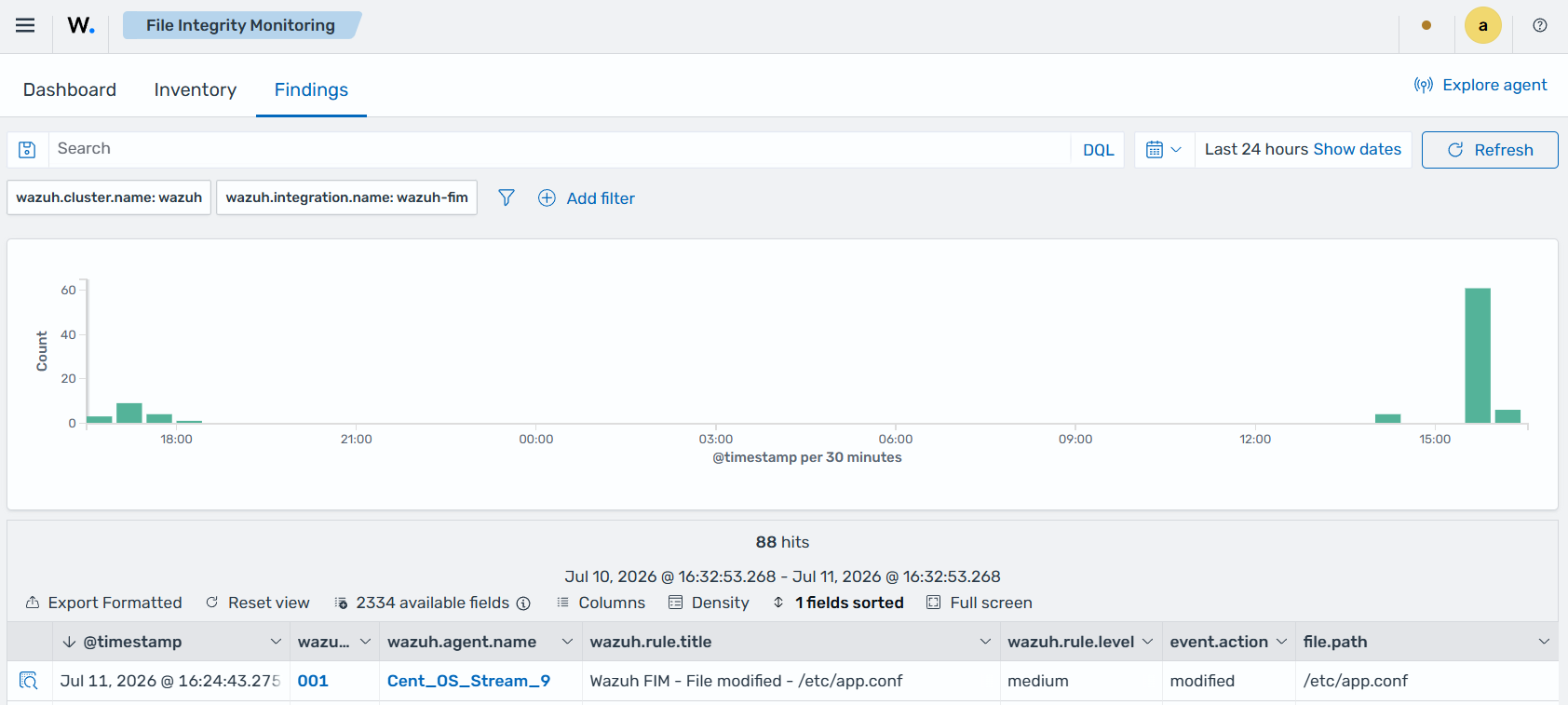The height and width of the screenshot is (705, 1568).
Task: Click the Refresh button
Action: pyautogui.click(x=1490, y=150)
